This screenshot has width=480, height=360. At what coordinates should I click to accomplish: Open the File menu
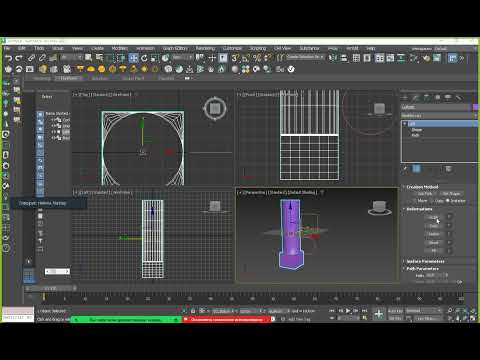coord(7,49)
